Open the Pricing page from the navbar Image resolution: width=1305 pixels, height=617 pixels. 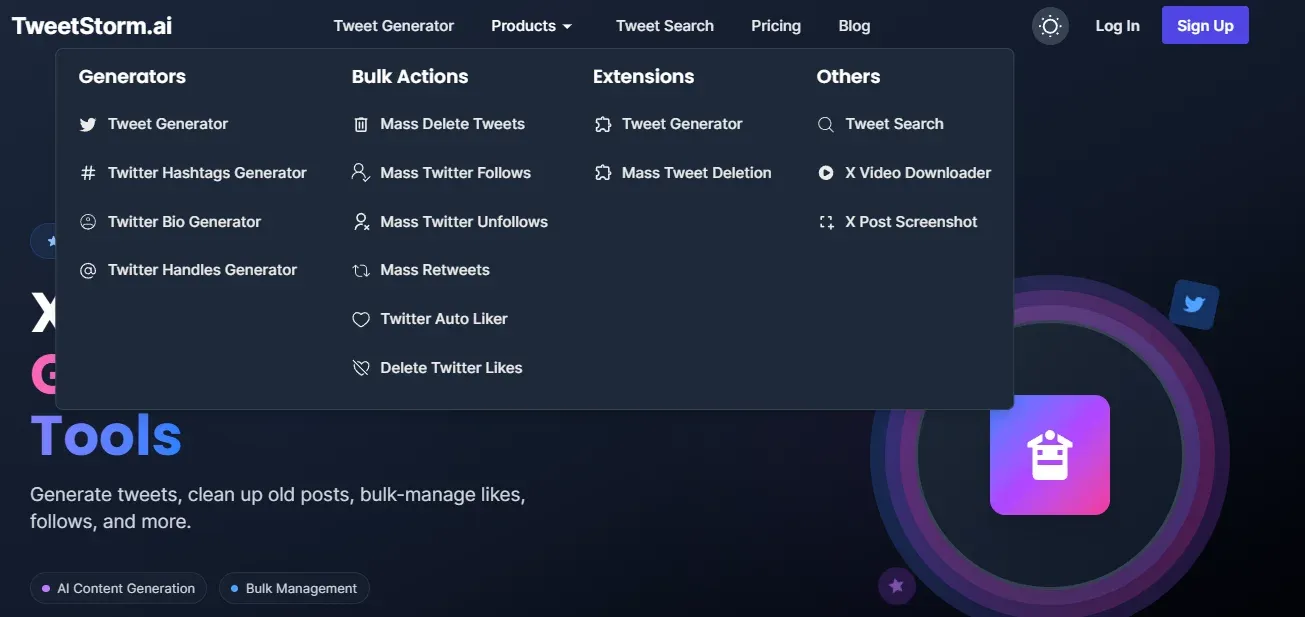coord(776,25)
